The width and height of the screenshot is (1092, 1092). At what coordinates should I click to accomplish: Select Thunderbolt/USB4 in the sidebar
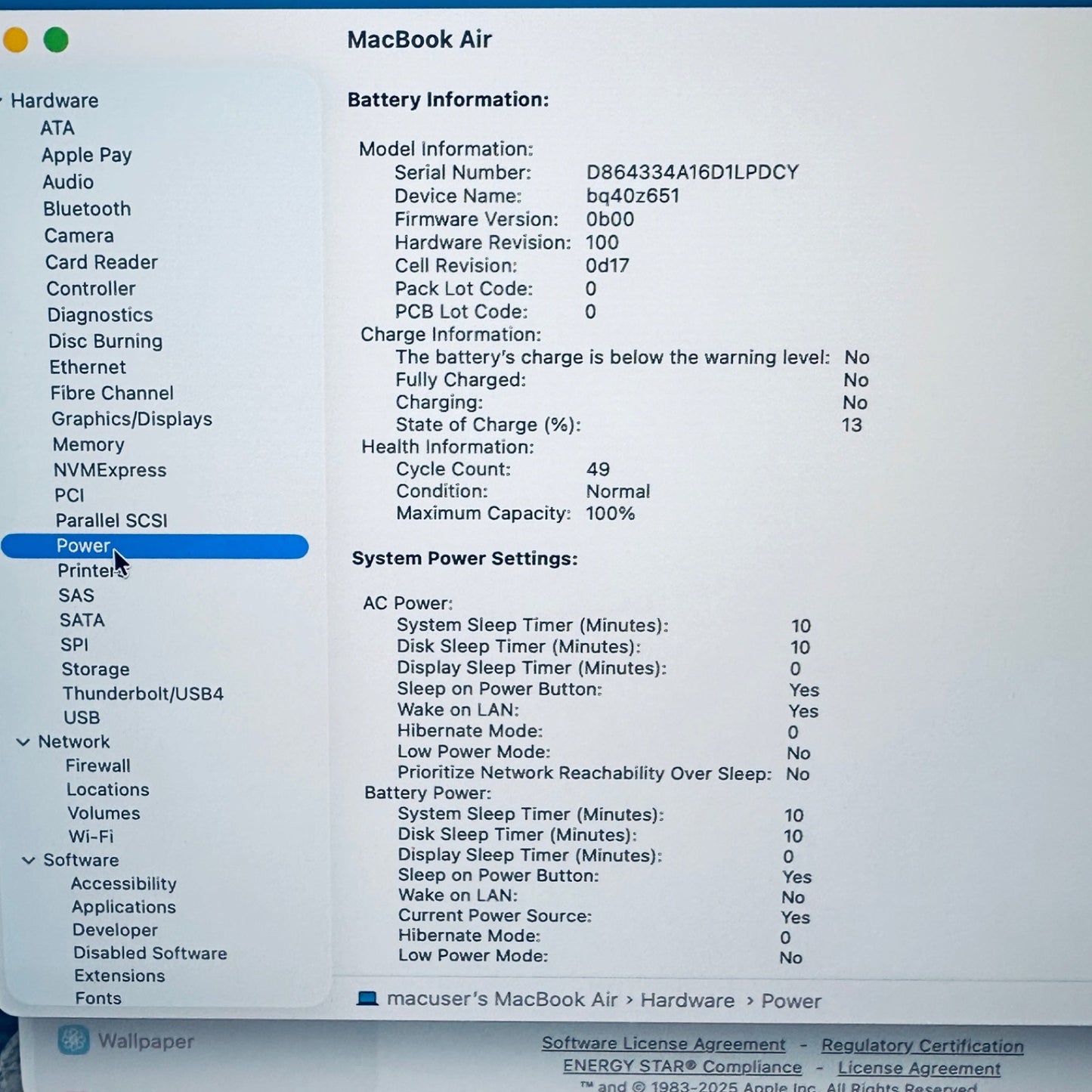click(142, 693)
